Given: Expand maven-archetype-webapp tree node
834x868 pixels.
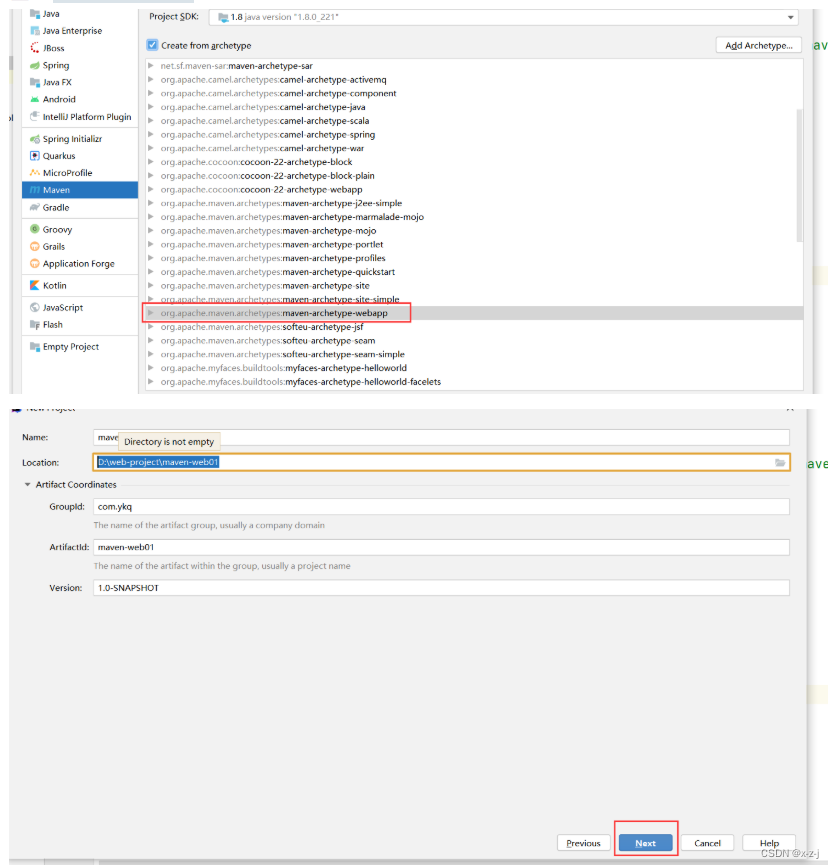Looking at the screenshot, I should coord(151,313).
